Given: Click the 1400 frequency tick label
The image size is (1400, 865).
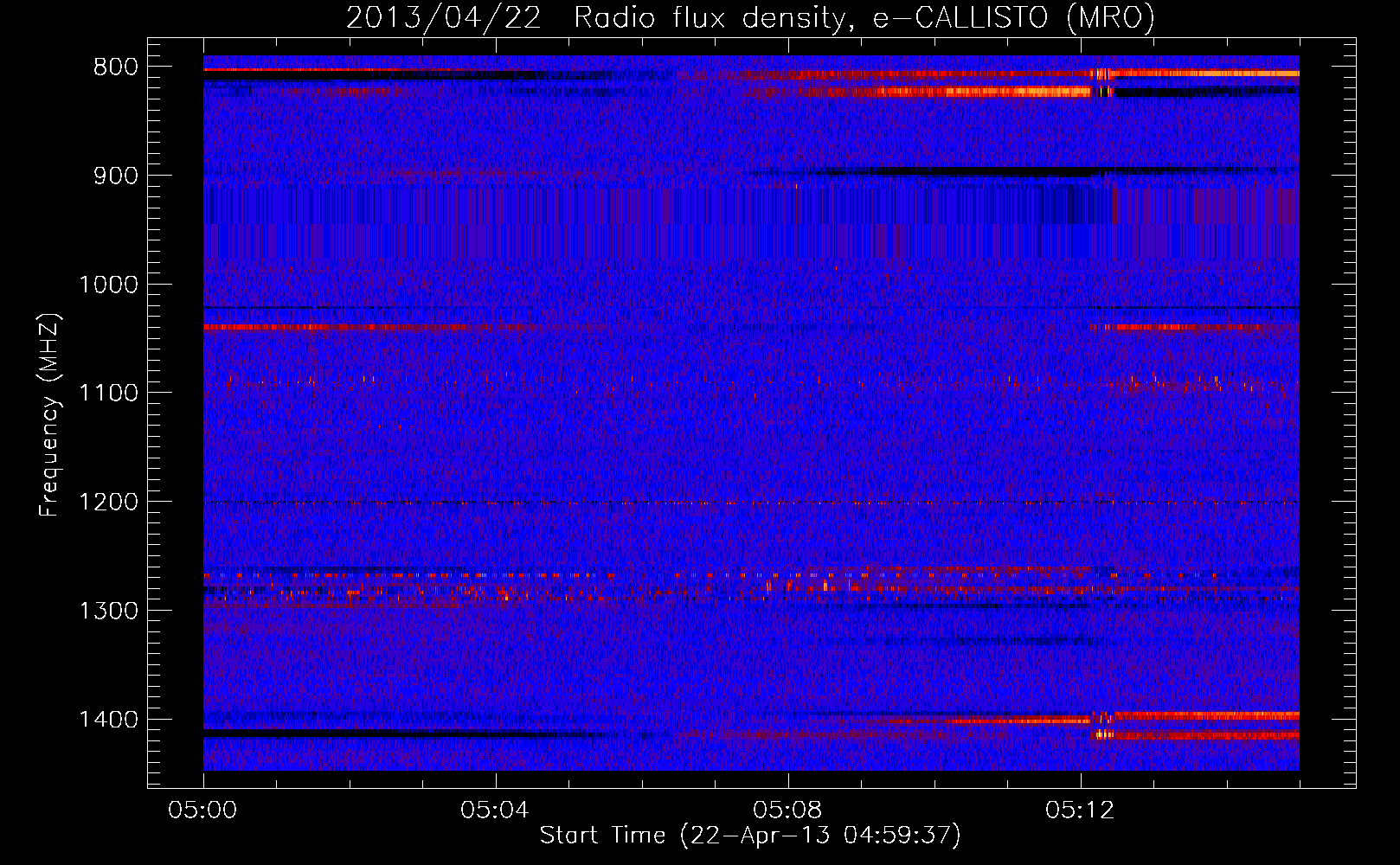Looking at the screenshot, I should [x=108, y=720].
